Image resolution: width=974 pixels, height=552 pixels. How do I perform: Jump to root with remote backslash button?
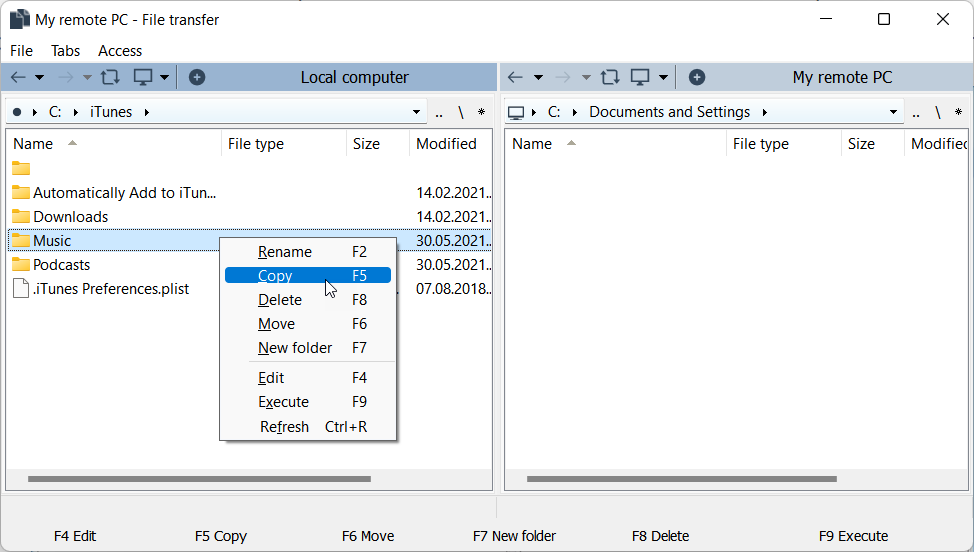tap(937, 112)
